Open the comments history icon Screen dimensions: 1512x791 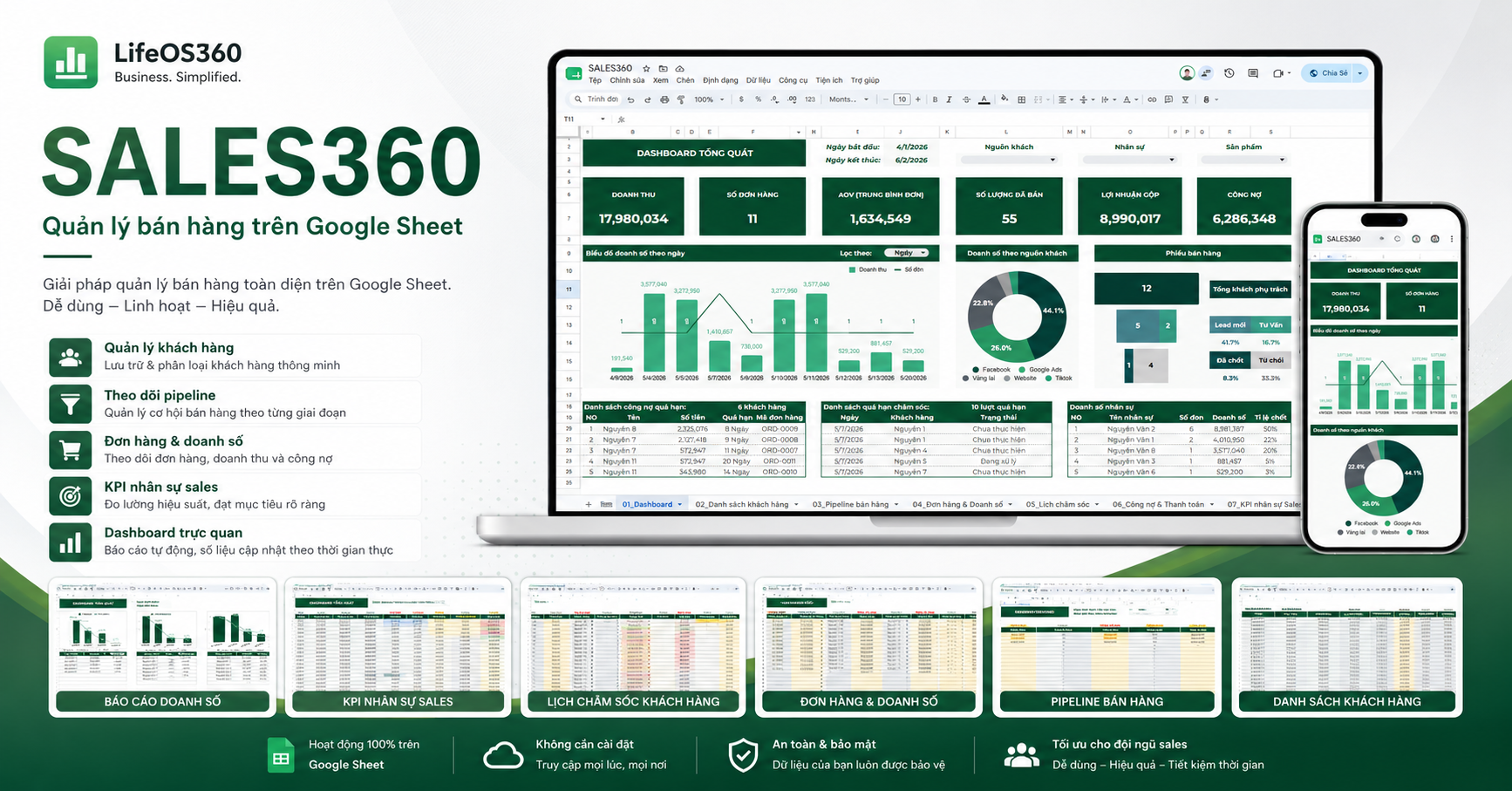(x=1253, y=73)
